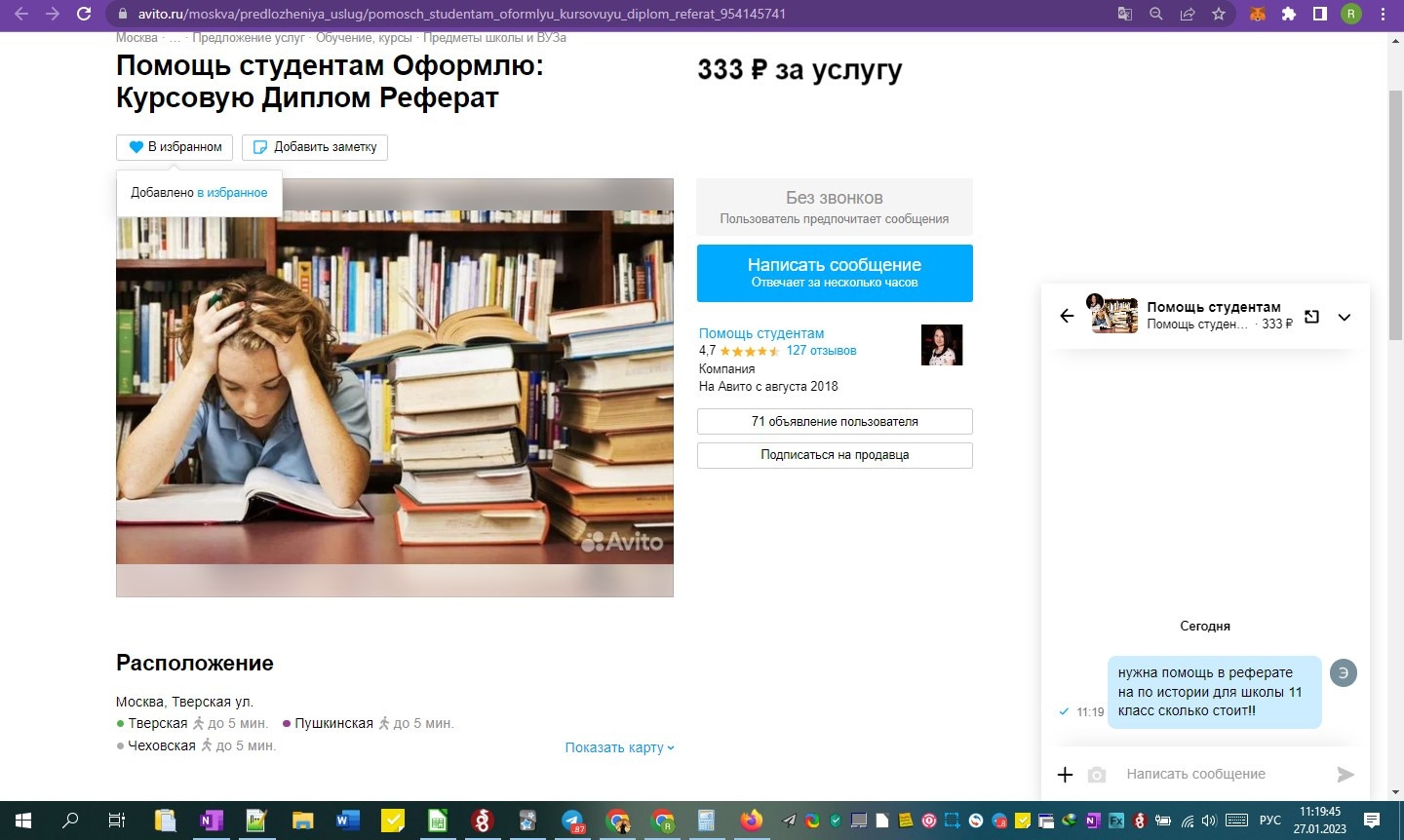Open OneNote from the taskbar
1404x840 pixels.
coord(211,821)
